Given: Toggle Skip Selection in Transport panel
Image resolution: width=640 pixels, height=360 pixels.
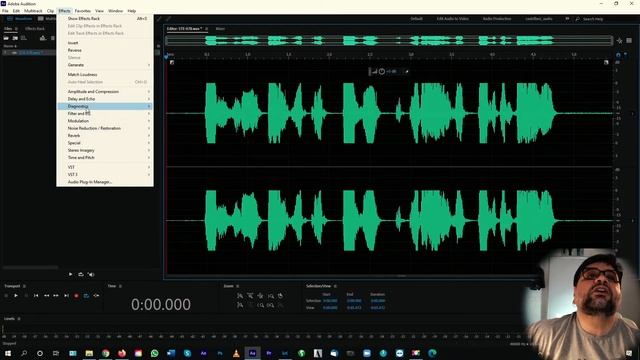Looking at the screenshot, I should pyautogui.click(x=96, y=296).
